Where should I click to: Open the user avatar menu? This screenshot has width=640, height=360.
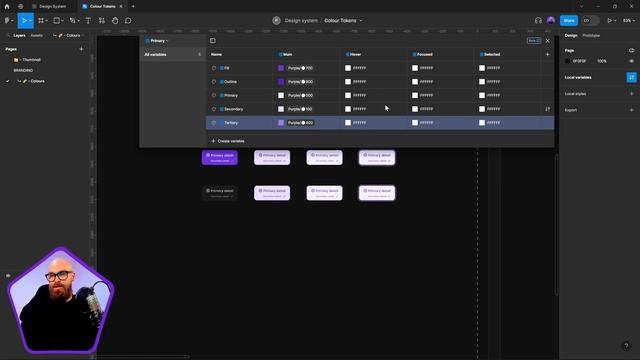click(x=551, y=20)
